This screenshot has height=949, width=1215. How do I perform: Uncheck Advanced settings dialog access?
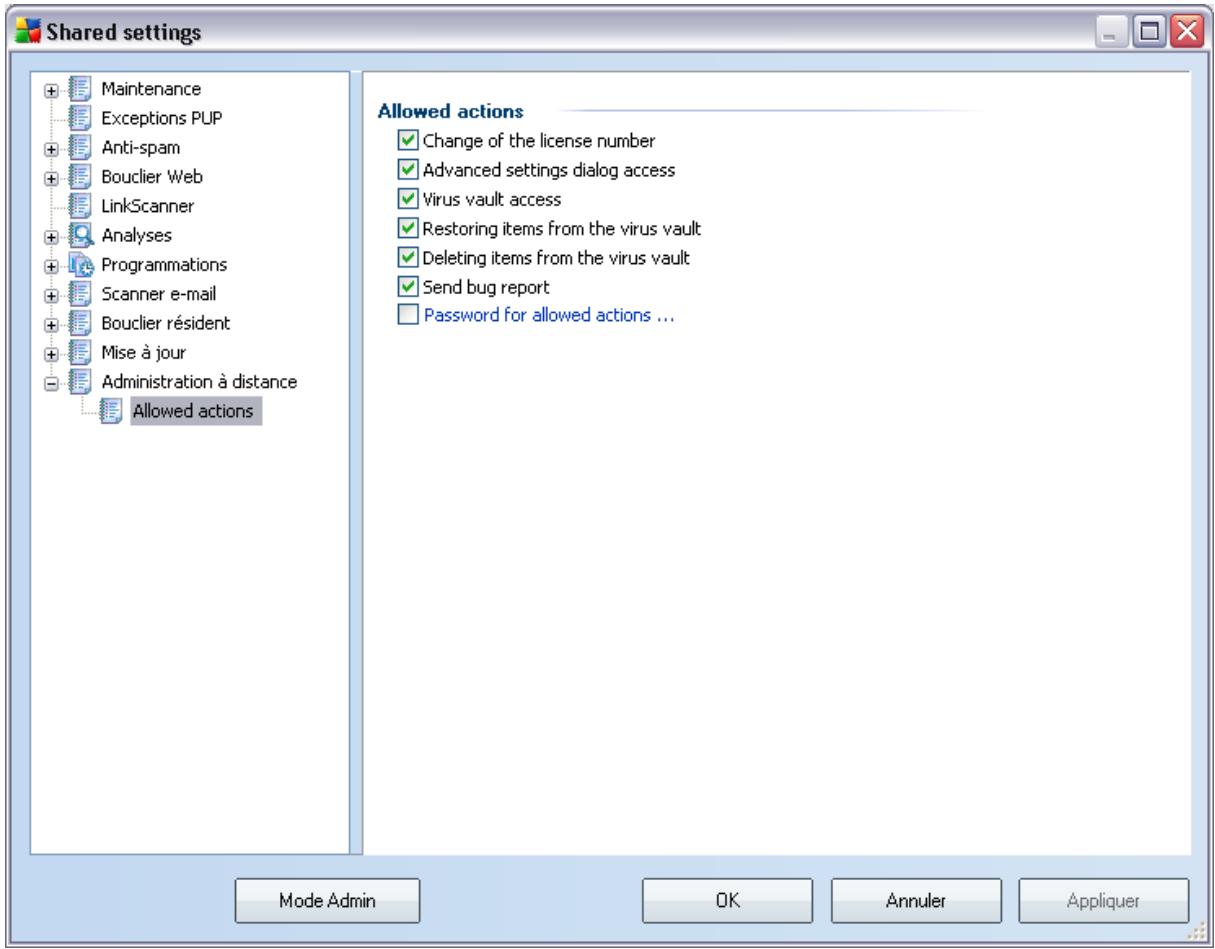coord(406,170)
